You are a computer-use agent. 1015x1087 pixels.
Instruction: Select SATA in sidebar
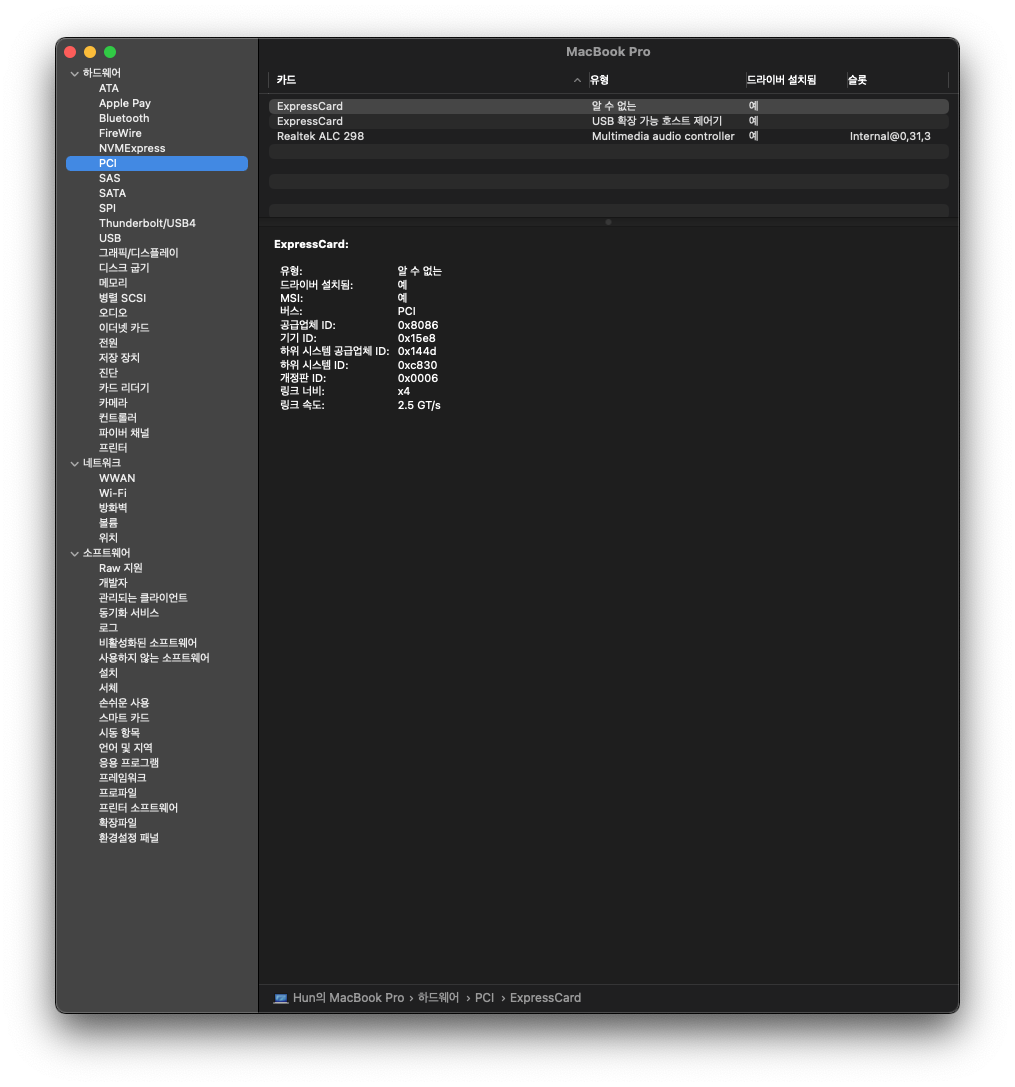point(112,193)
